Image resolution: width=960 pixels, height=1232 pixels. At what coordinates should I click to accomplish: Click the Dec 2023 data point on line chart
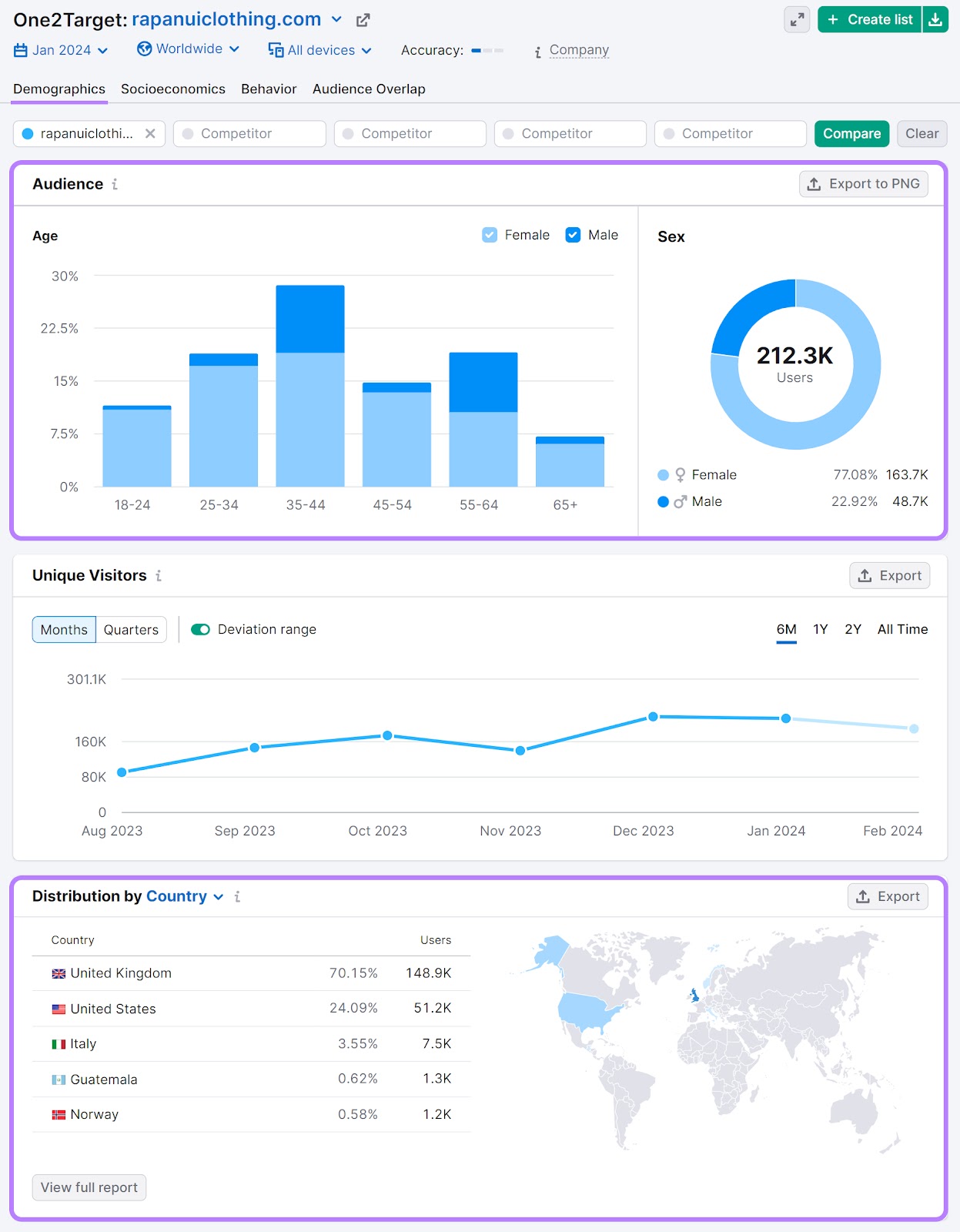click(x=653, y=717)
